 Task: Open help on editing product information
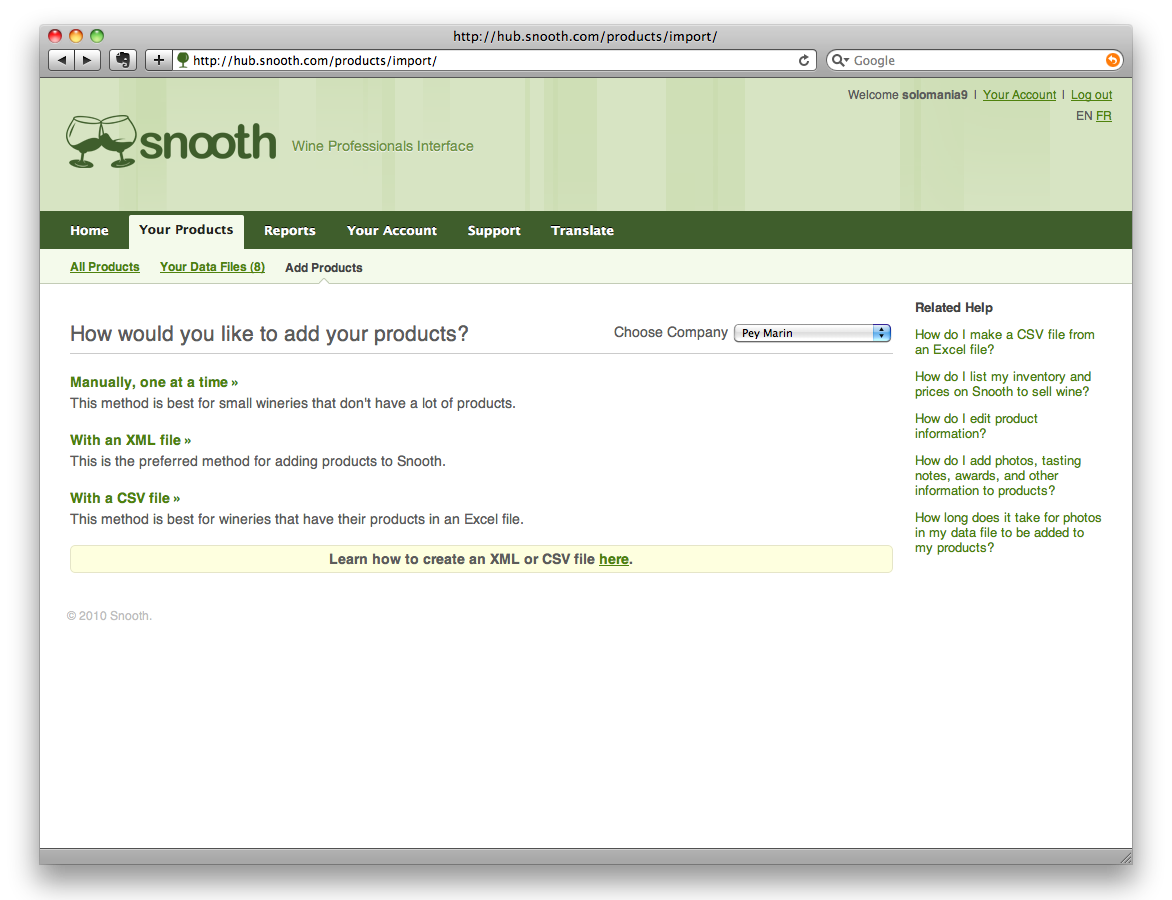pyautogui.click(x=976, y=426)
